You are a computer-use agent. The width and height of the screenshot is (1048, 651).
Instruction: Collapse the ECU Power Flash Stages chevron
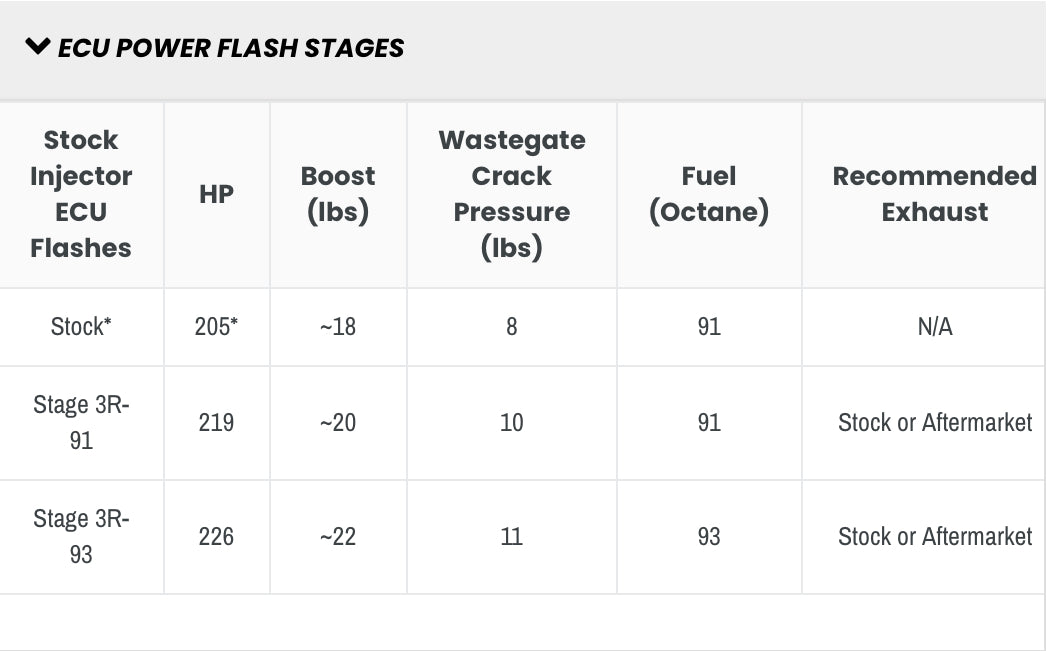38,47
